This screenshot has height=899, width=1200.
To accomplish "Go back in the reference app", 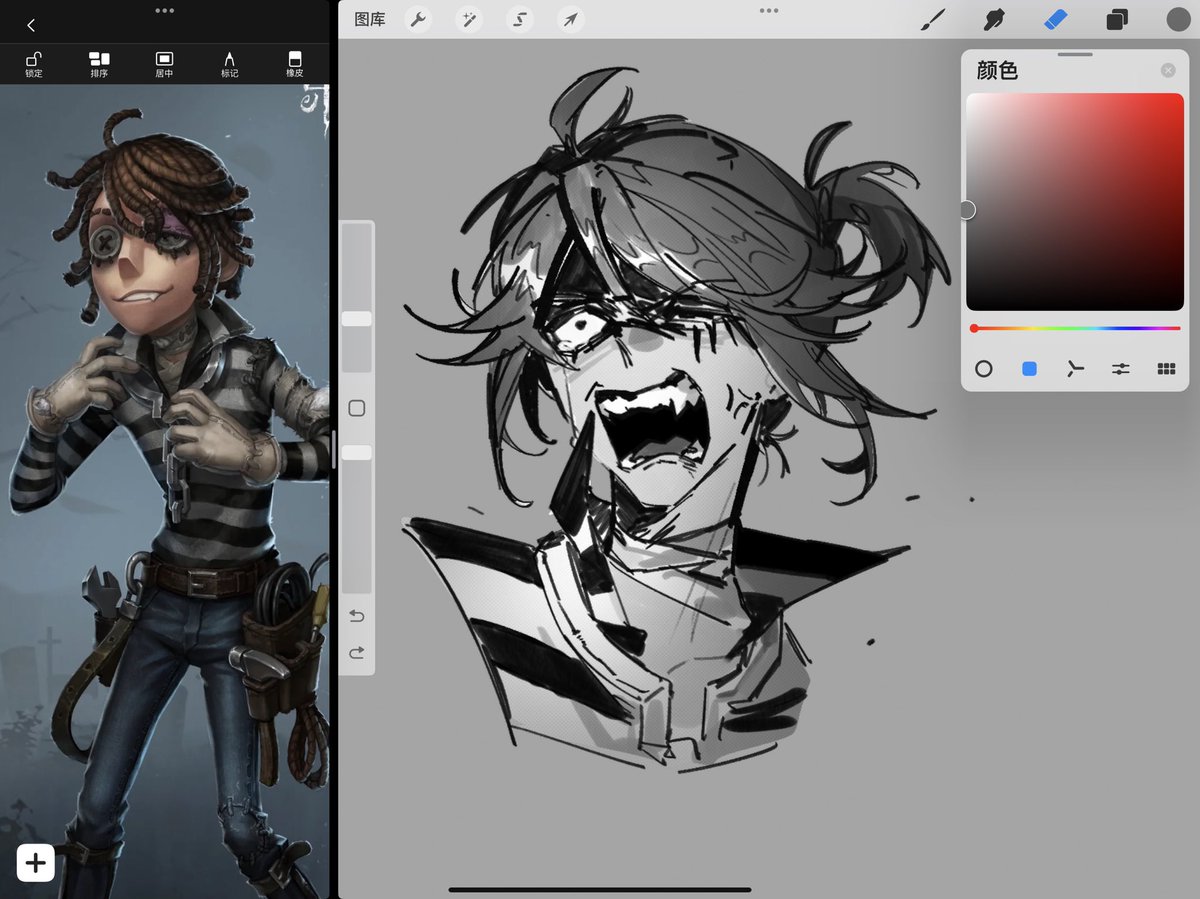I will tap(31, 25).
